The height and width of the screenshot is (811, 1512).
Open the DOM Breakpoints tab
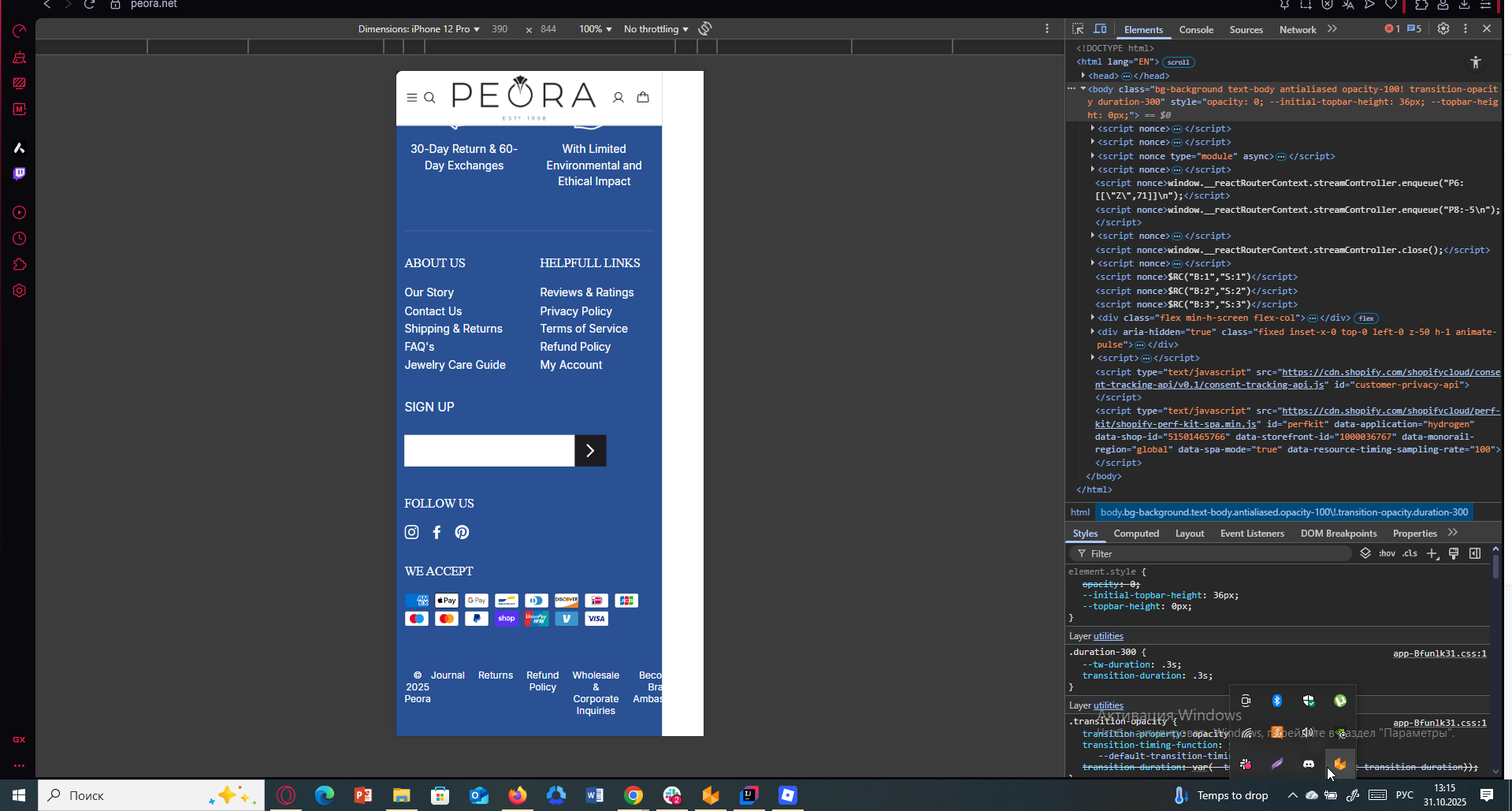pyautogui.click(x=1339, y=534)
